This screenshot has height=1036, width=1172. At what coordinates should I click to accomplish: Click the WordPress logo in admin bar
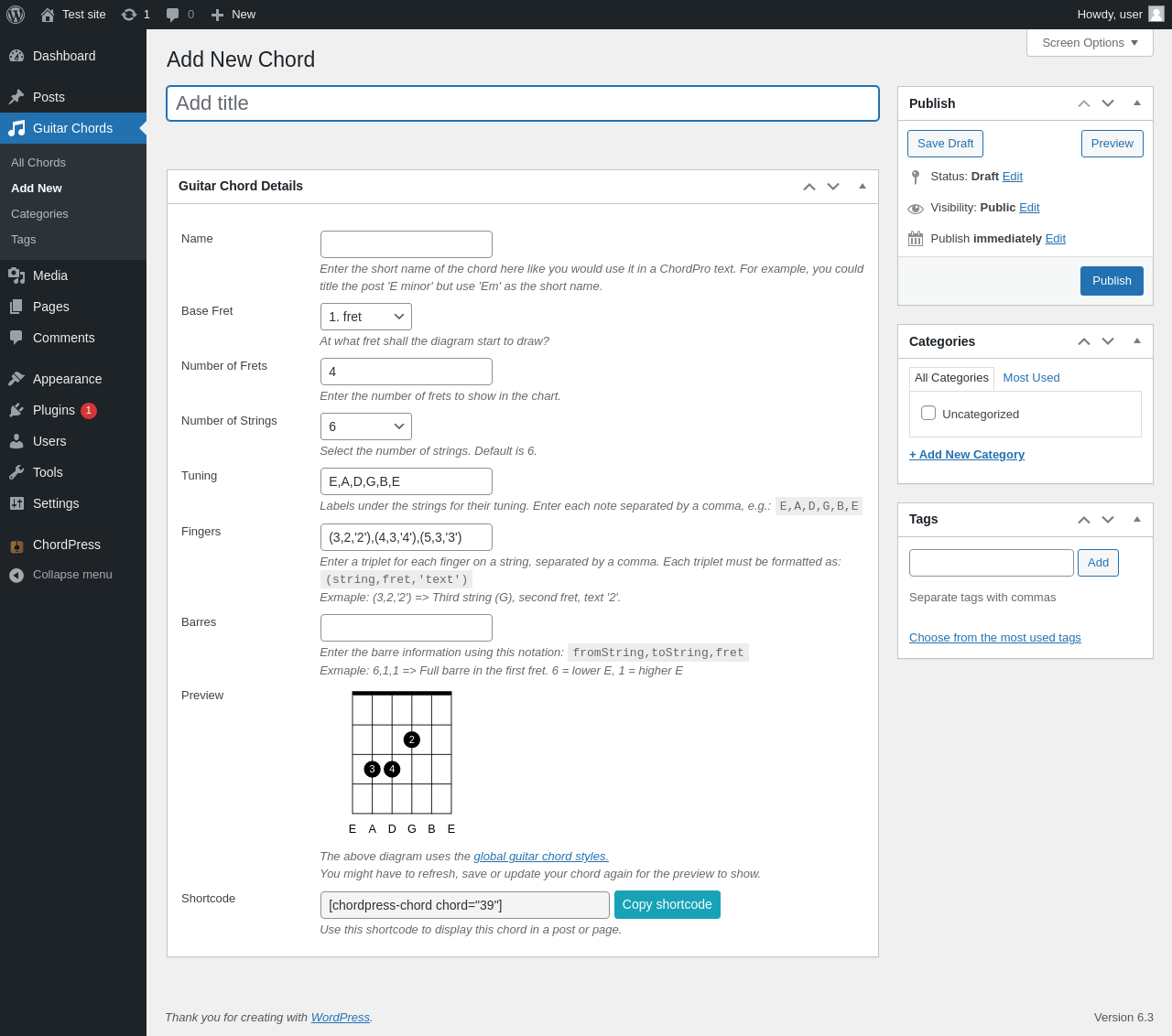point(16,15)
